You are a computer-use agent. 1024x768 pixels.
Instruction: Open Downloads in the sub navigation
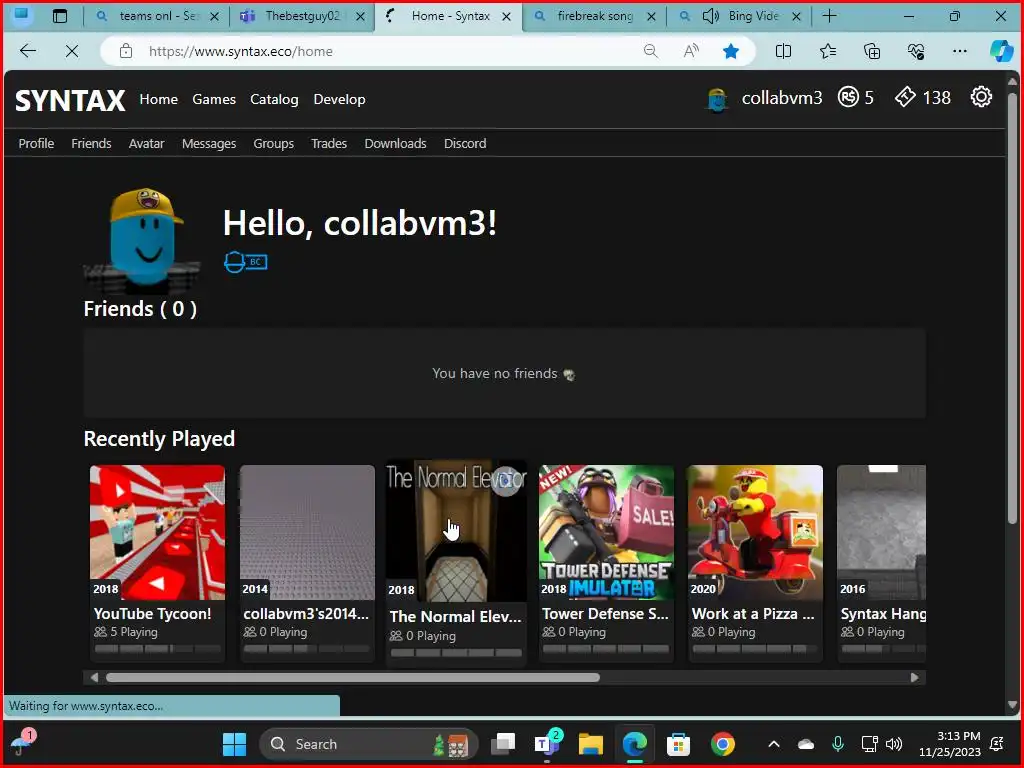coord(395,144)
